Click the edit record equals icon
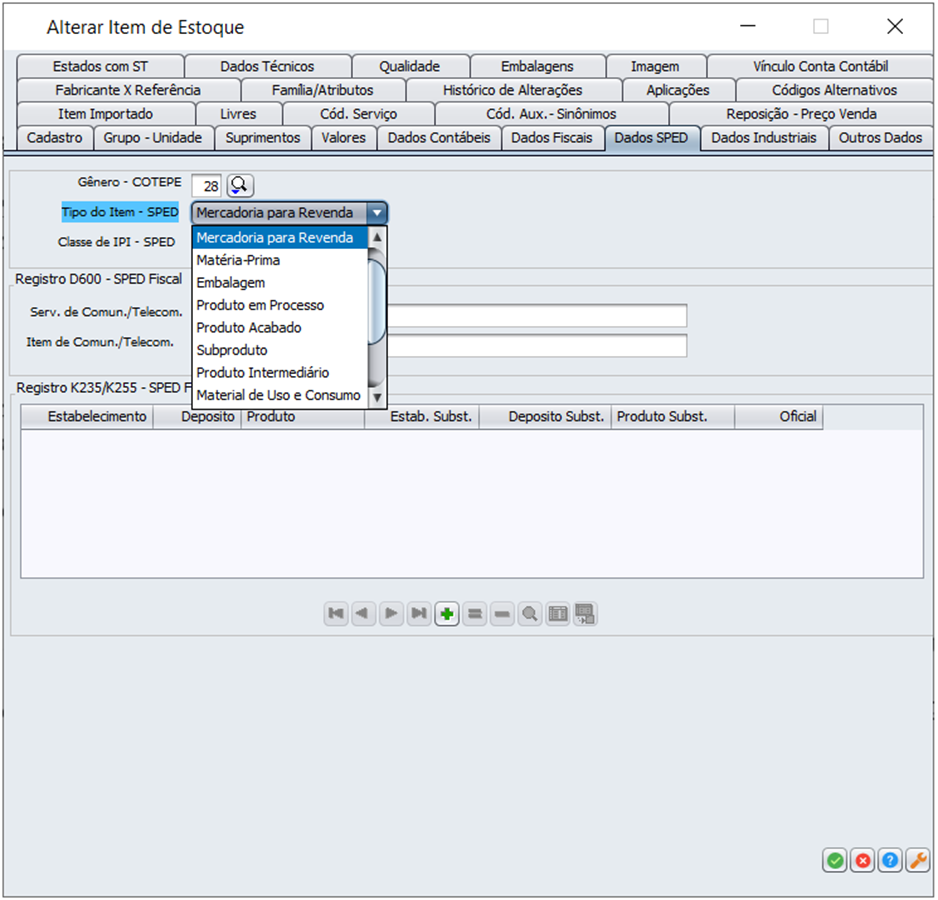 (475, 614)
